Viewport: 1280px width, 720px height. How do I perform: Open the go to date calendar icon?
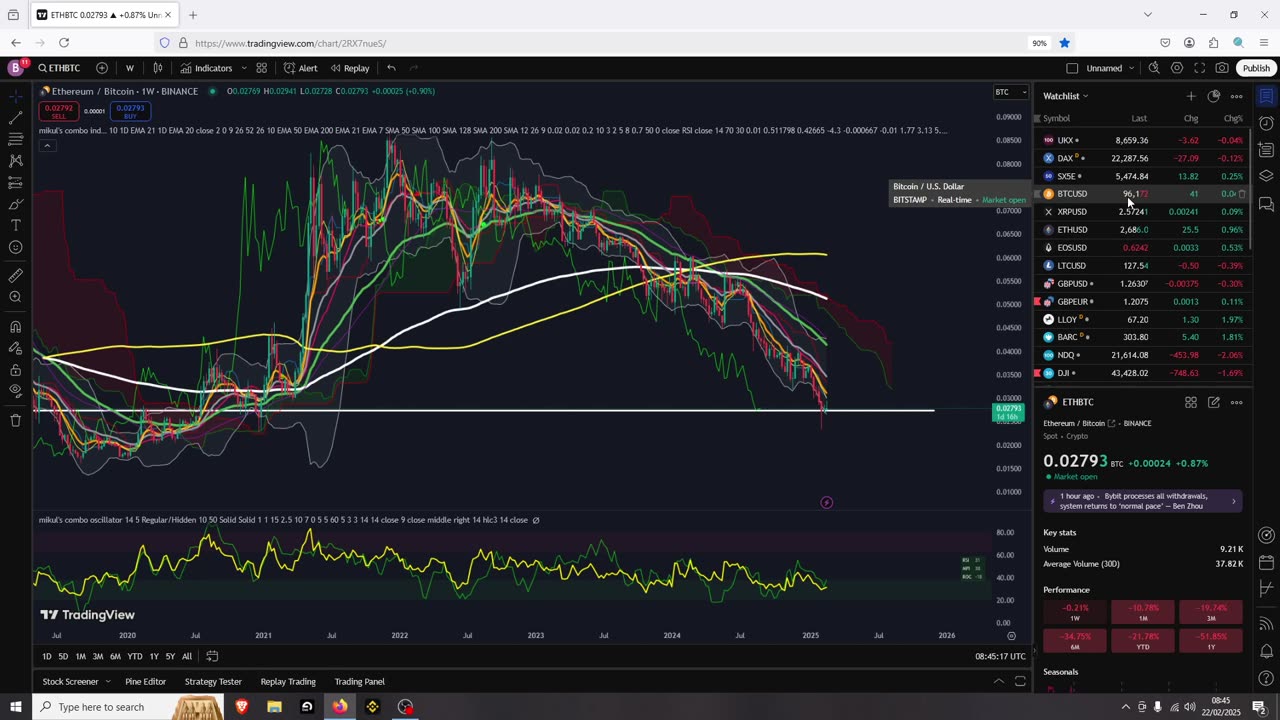(212, 656)
